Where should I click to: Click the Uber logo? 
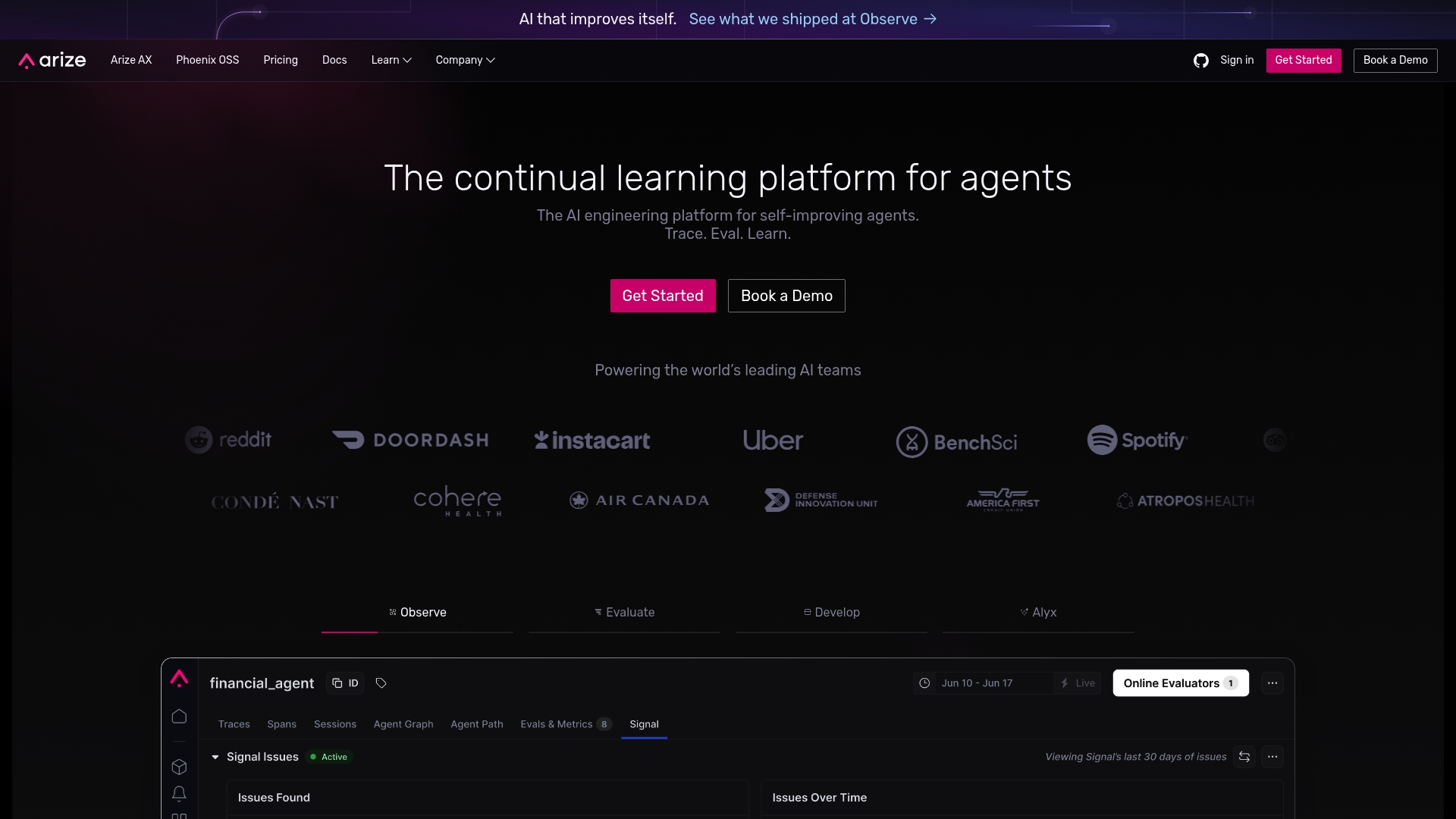tap(773, 440)
